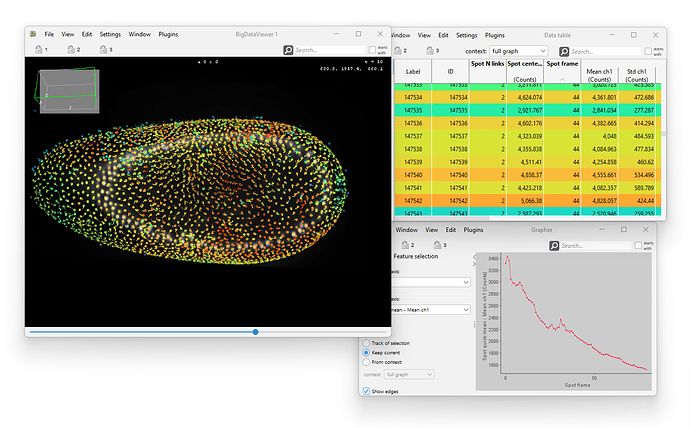Open Plugins menu in Data table window
This screenshot has height=428, width=690.
(495, 35)
